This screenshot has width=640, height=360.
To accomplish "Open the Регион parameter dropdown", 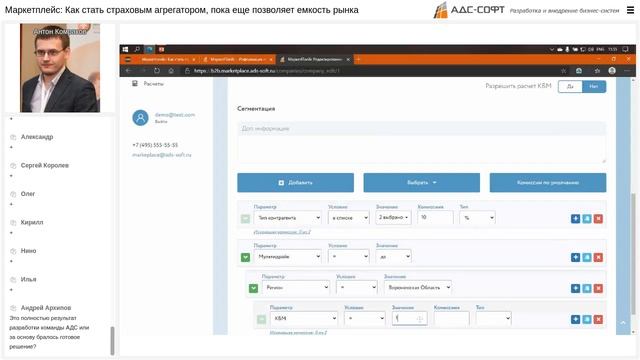I will click(x=296, y=287).
